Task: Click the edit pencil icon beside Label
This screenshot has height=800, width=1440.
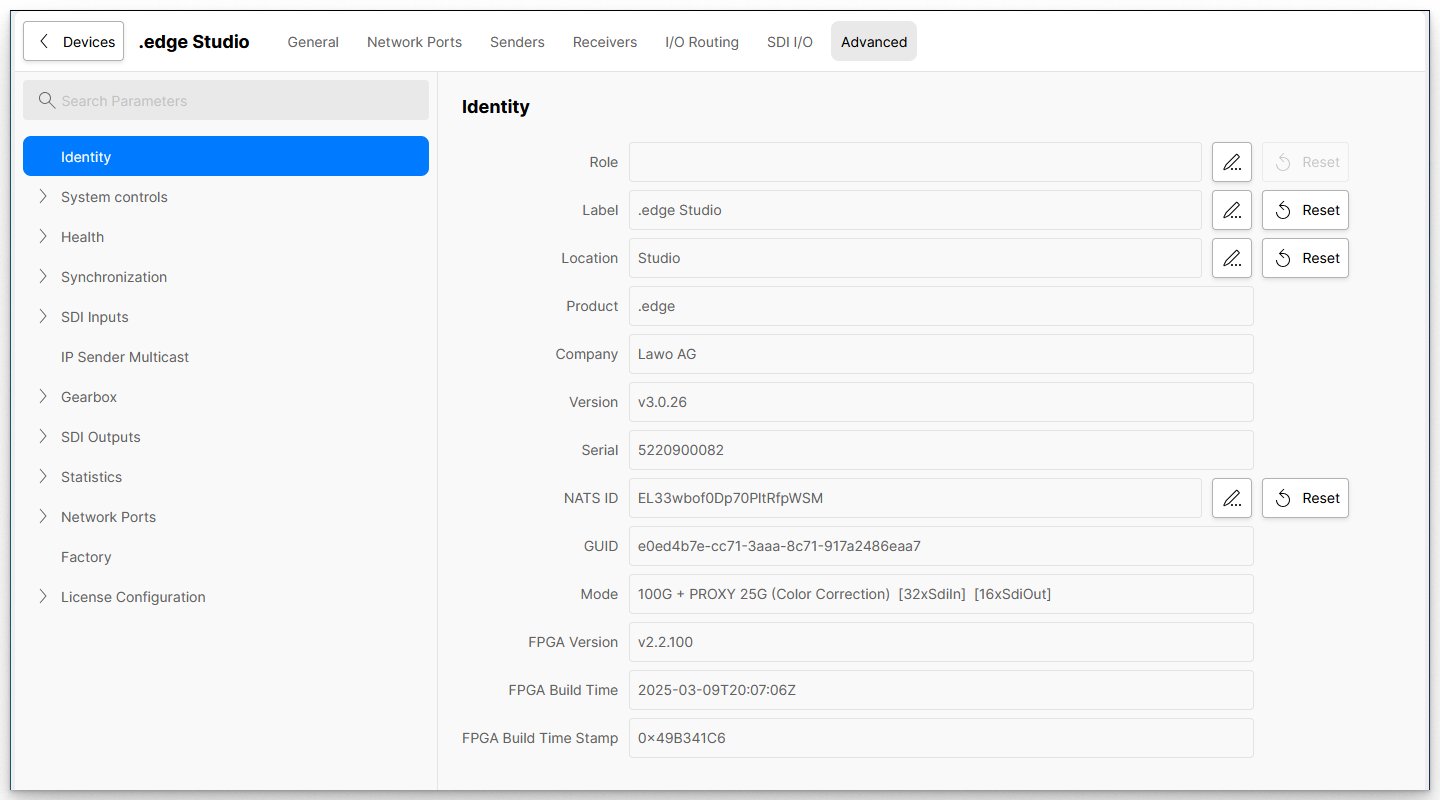Action: tap(1231, 210)
